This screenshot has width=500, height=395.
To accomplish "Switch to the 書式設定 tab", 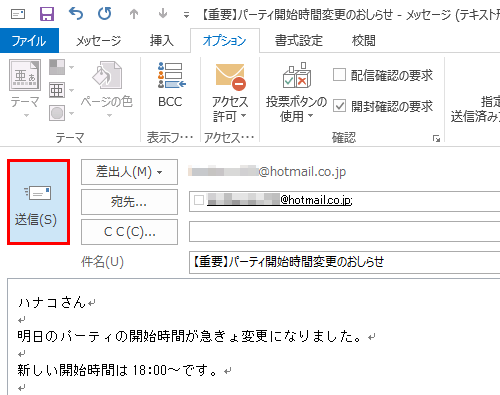I will [299, 41].
